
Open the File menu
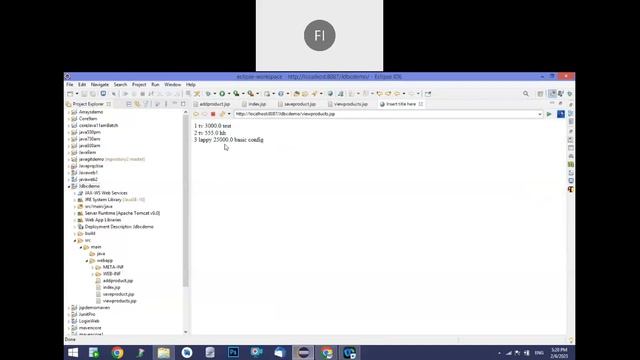(x=70, y=84)
